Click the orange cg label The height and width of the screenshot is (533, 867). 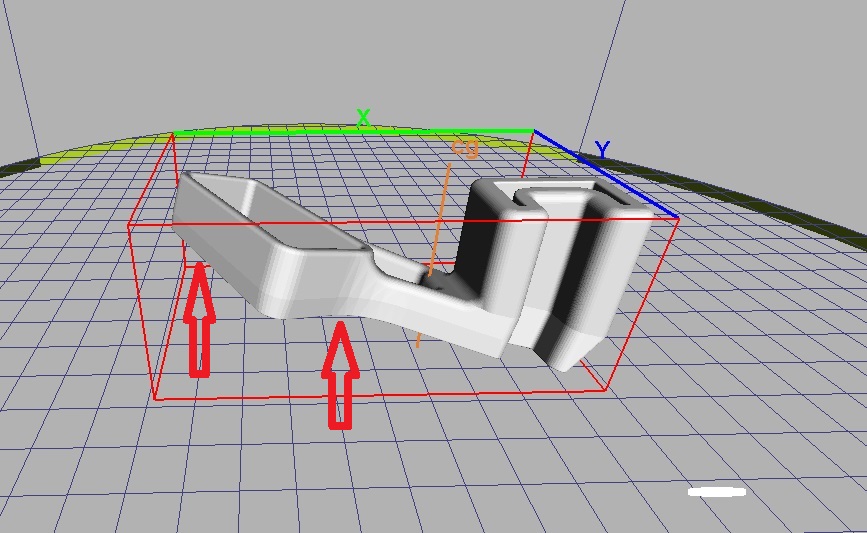coord(464,147)
